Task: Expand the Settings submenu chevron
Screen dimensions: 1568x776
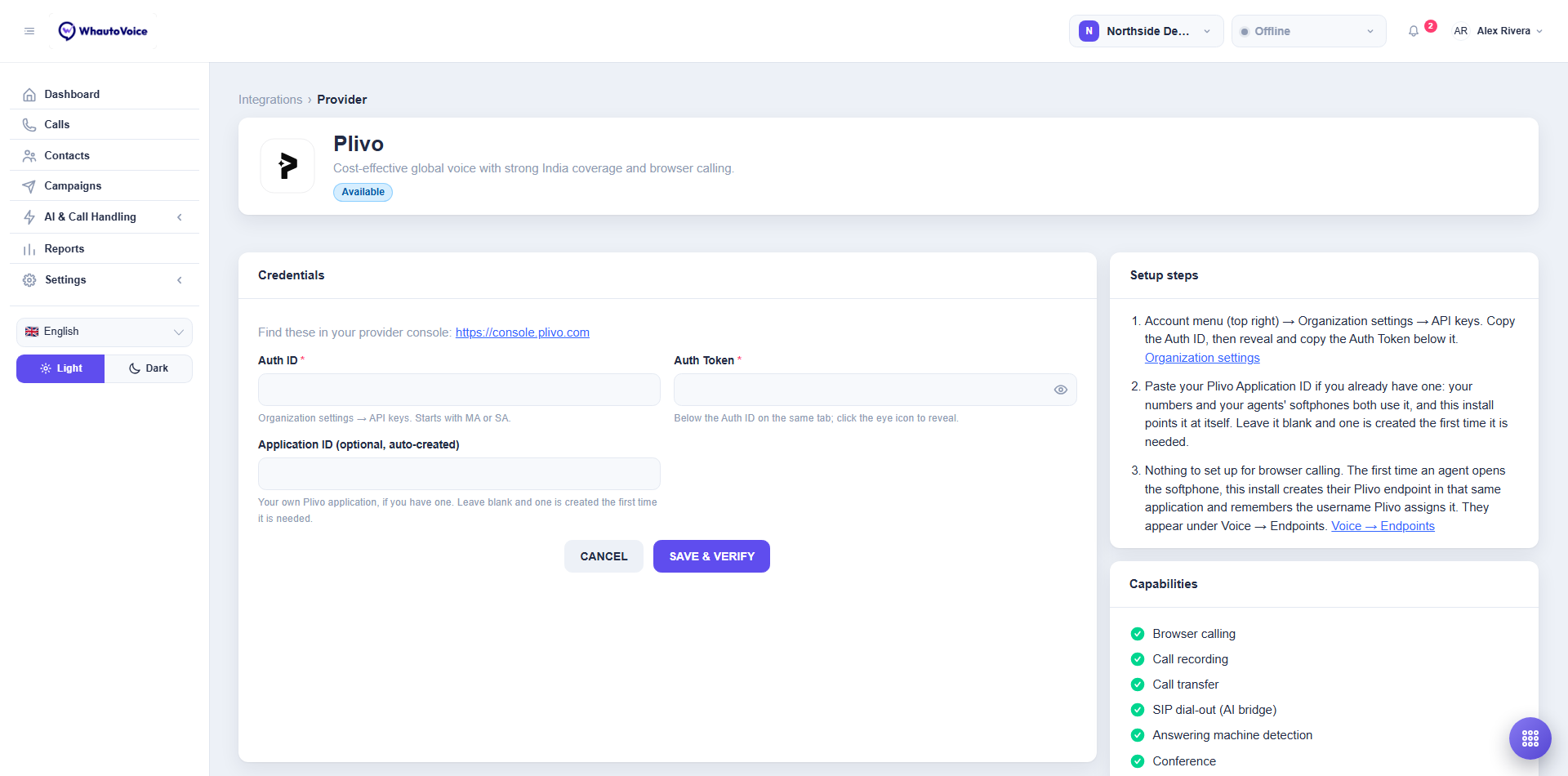Action: (180, 280)
